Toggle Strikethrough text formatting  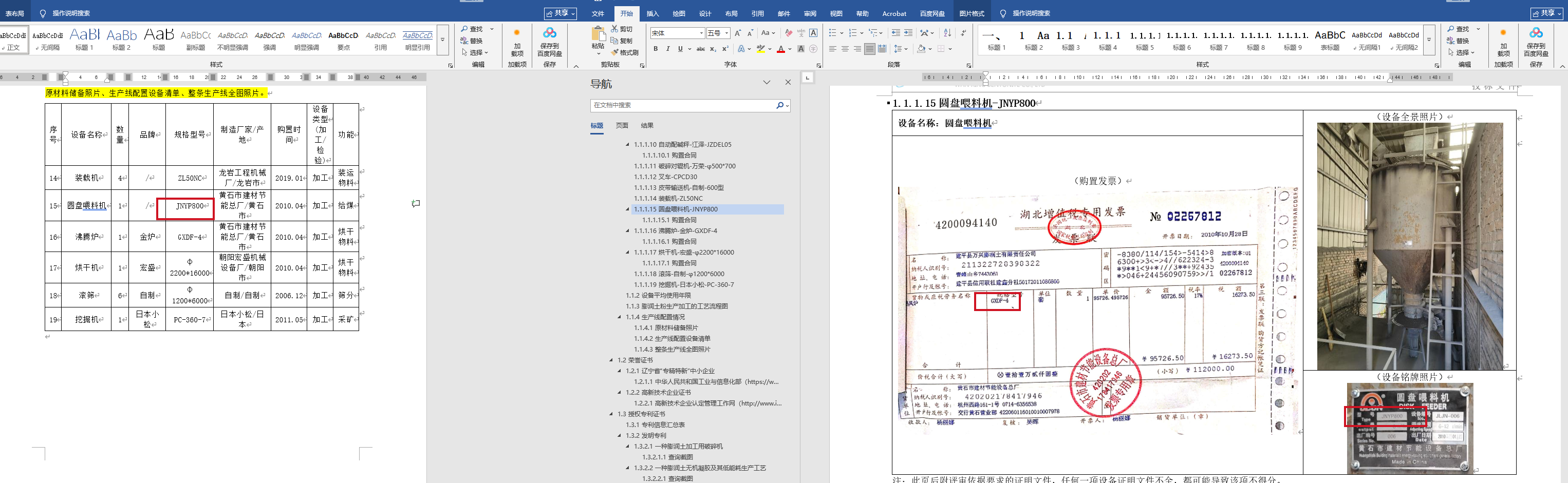(x=701, y=49)
